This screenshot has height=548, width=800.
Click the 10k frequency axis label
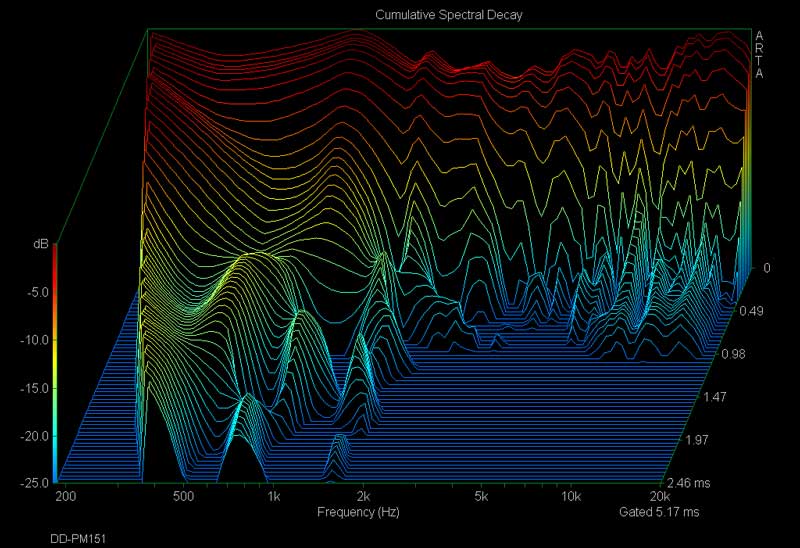[x=570, y=497]
